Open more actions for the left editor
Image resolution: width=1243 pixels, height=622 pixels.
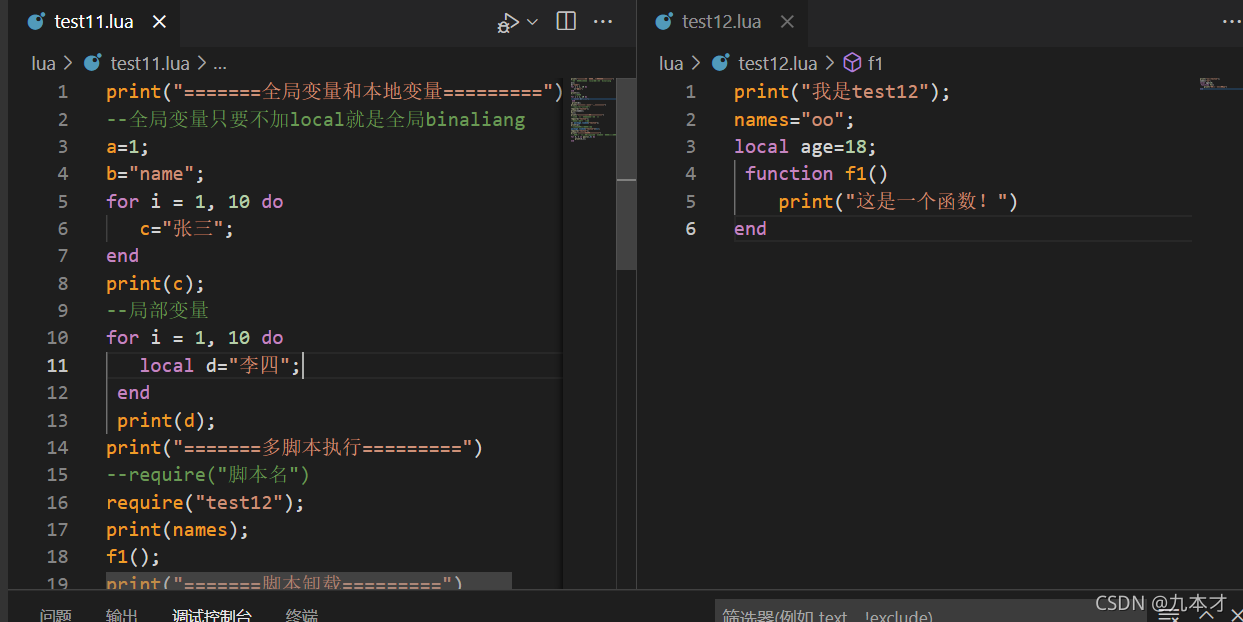[x=603, y=21]
